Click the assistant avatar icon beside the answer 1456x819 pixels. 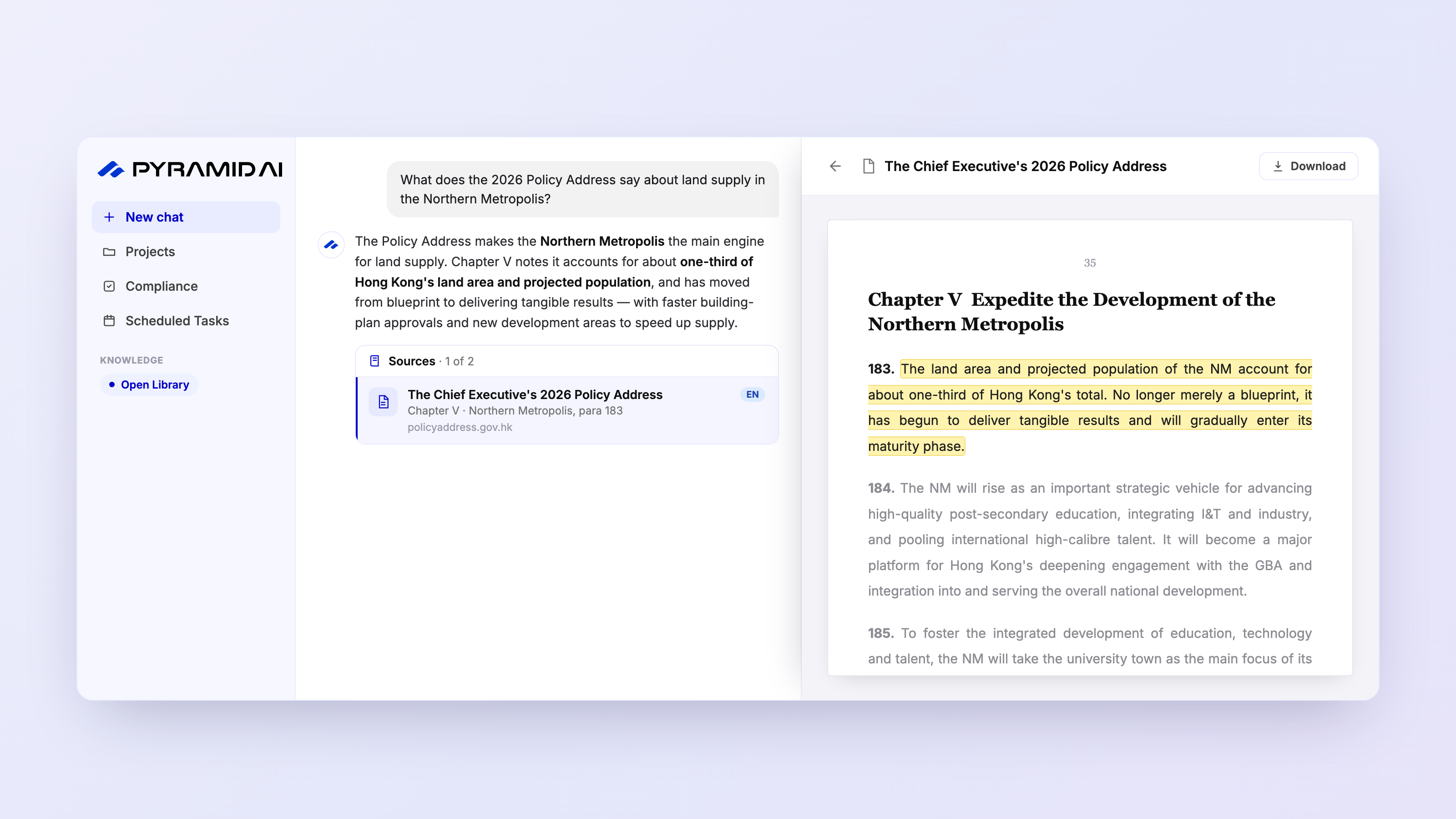coord(331,245)
